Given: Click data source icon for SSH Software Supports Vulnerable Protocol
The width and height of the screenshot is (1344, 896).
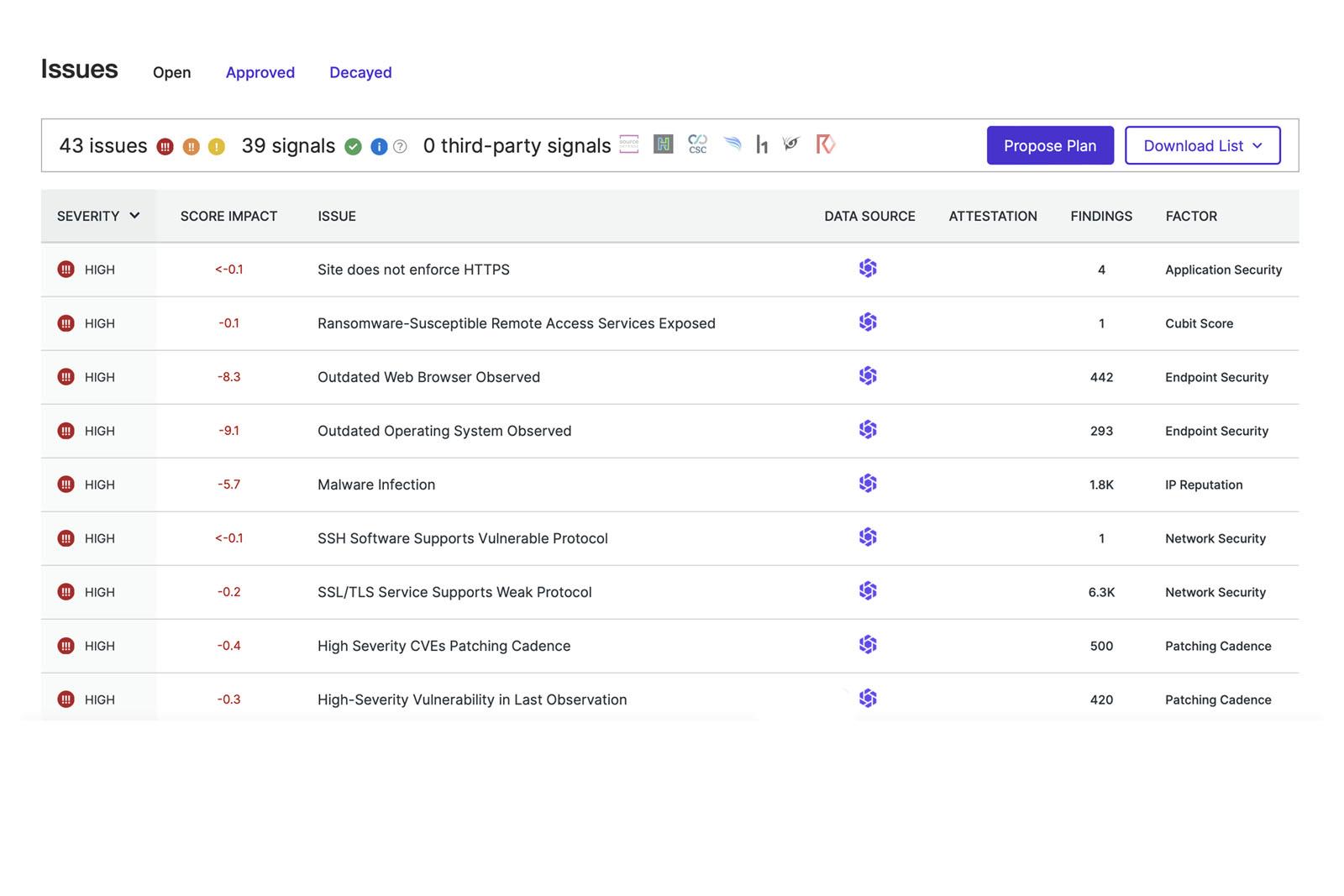Looking at the screenshot, I should 868,537.
